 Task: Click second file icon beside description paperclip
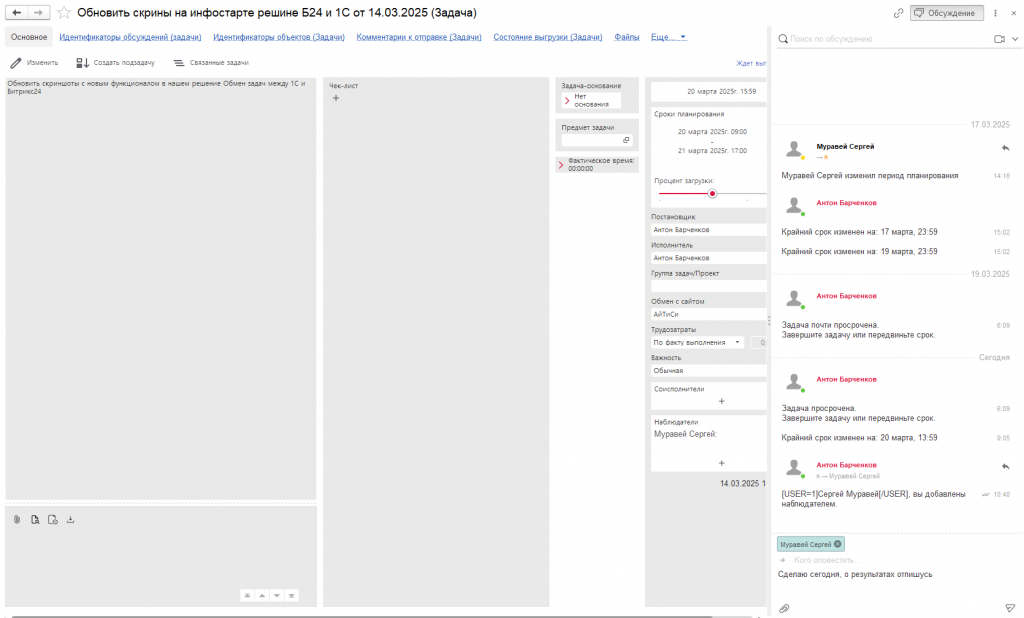35,519
